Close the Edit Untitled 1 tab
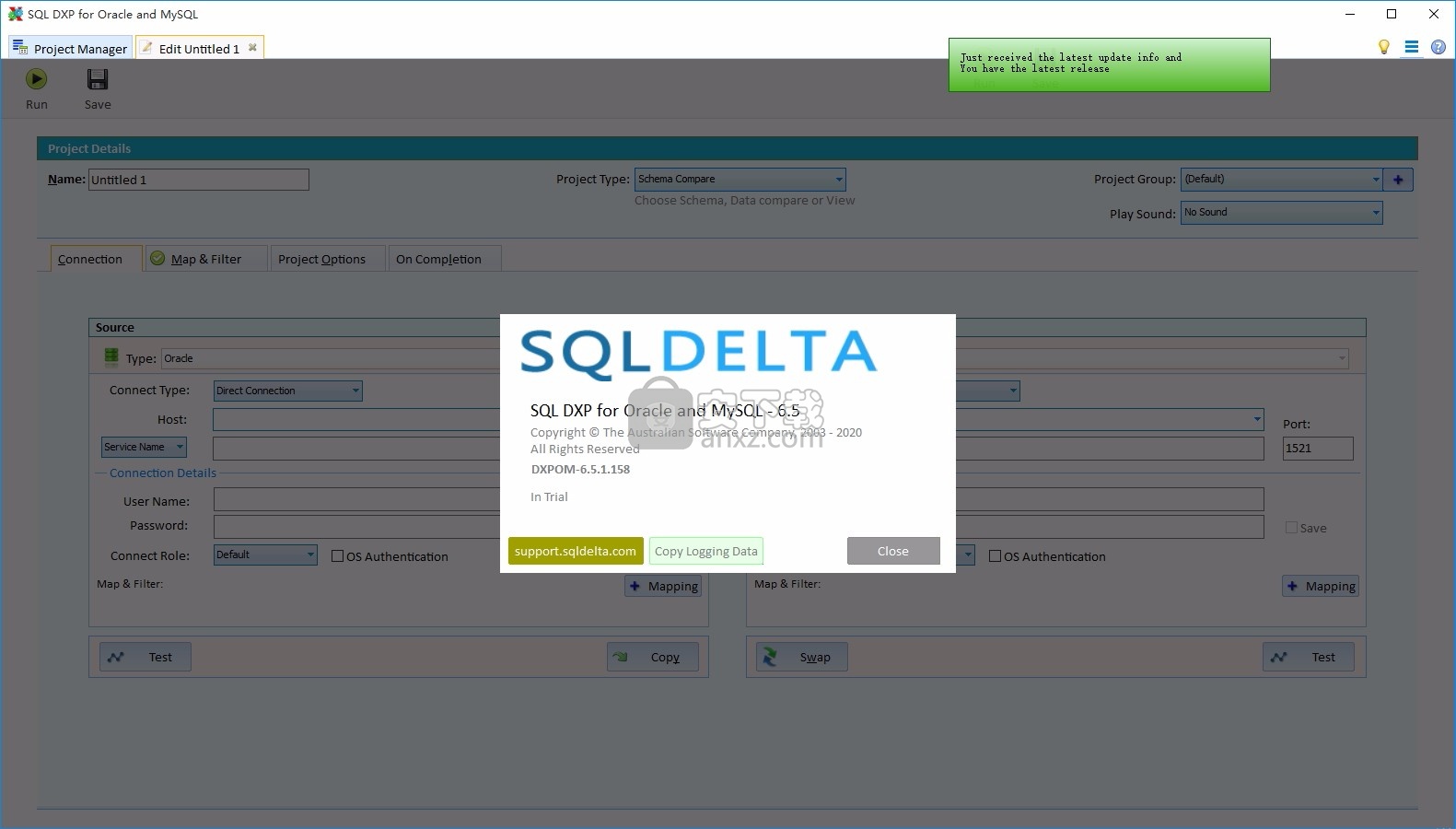This screenshot has height=829, width=1456. [252, 48]
